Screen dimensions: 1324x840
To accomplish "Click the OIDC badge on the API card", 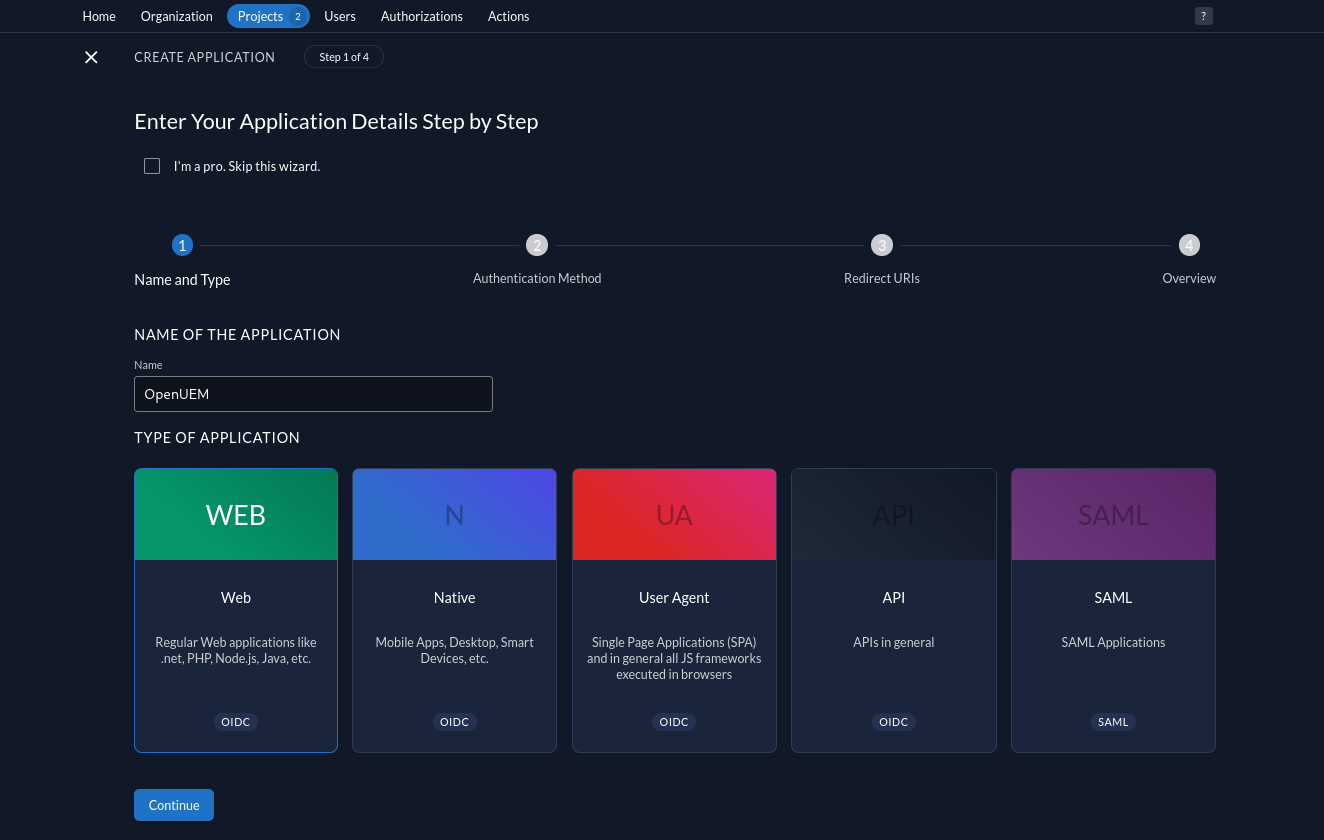I will 893,721.
